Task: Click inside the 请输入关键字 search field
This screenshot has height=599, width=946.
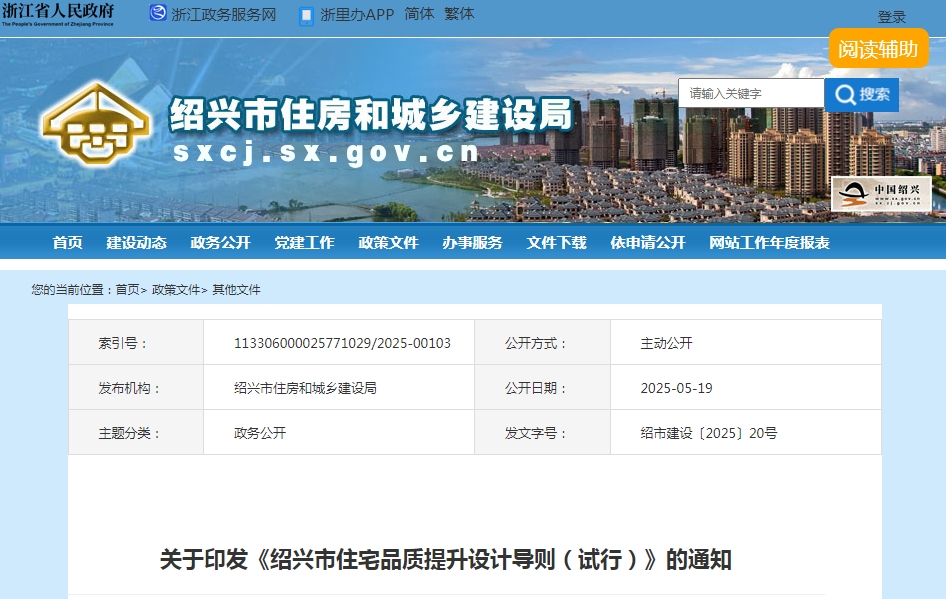Action: point(750,94)
